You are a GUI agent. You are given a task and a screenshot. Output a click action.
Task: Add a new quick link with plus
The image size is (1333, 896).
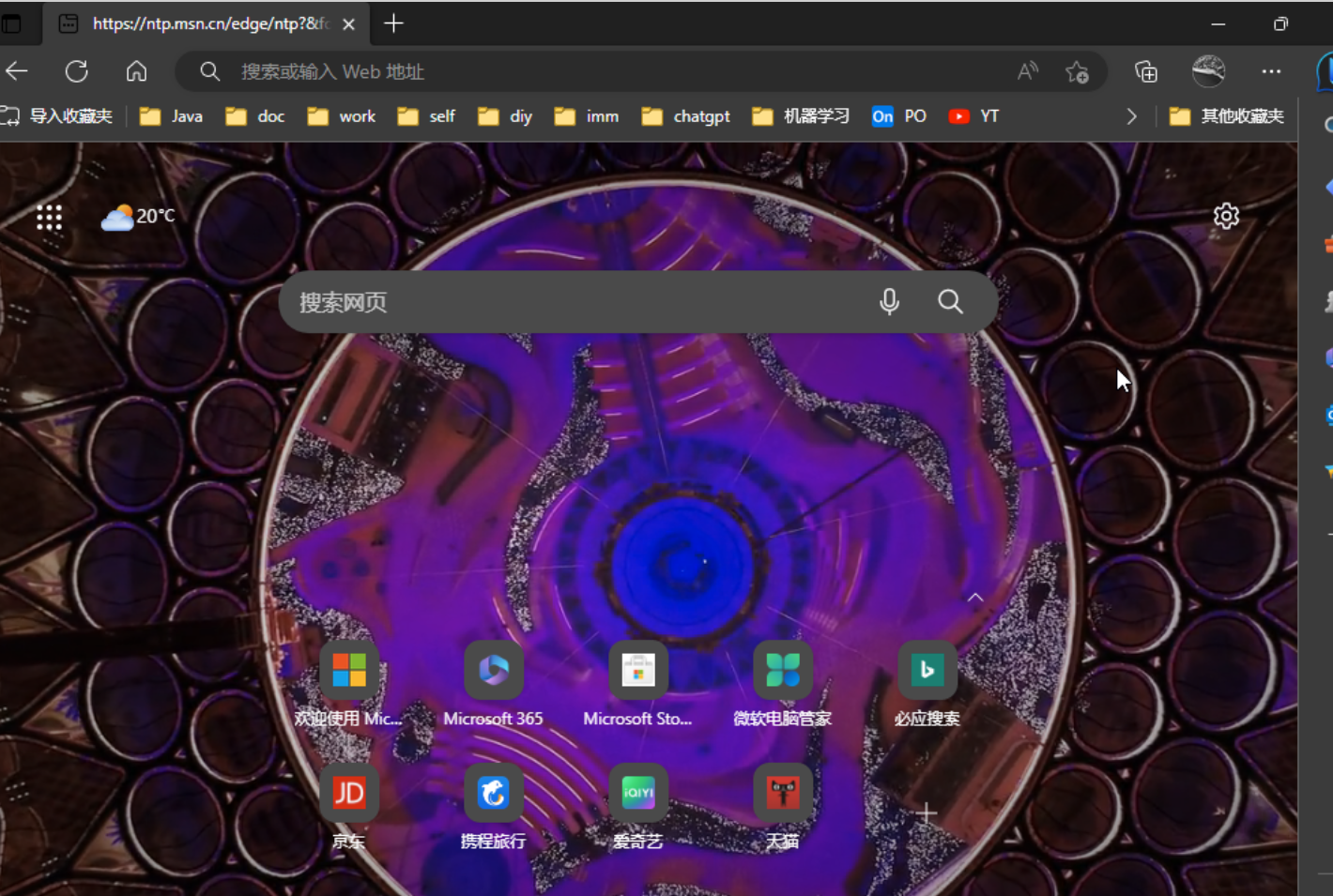(x=927, y=812)
